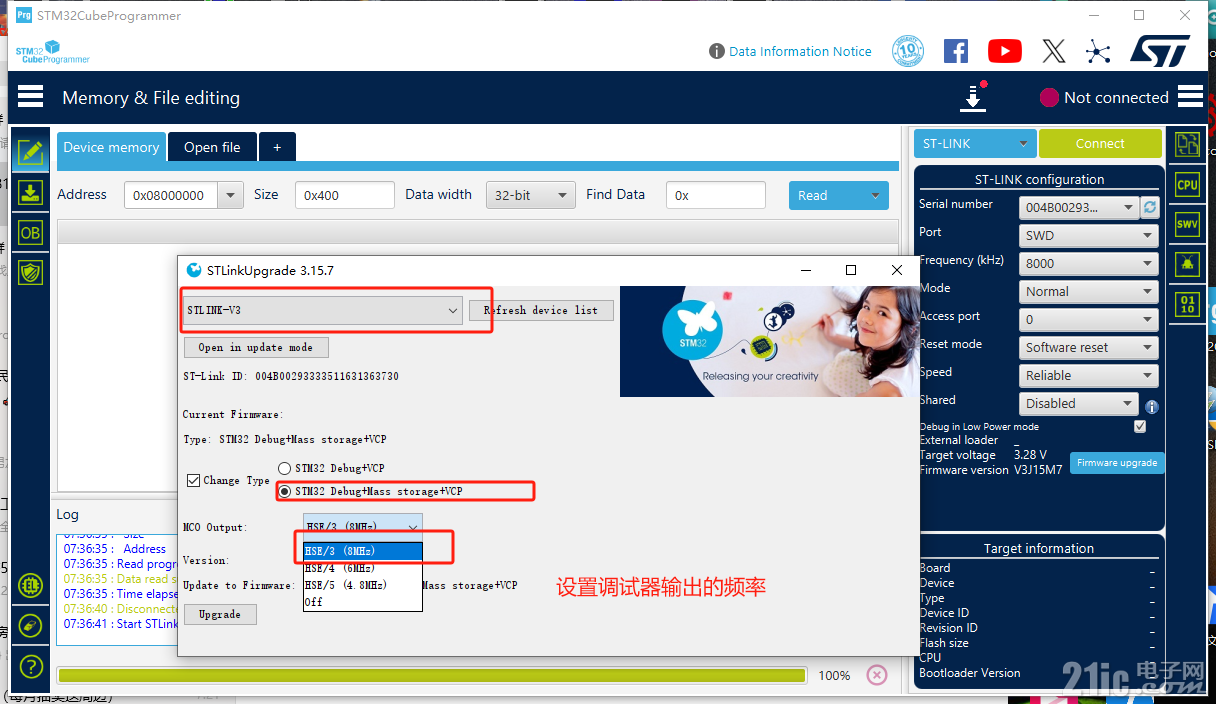This screenshot has height=704, width=1216.
Task: Open the Data width 32-bit dropdown
Action: [x=531, y=195]
